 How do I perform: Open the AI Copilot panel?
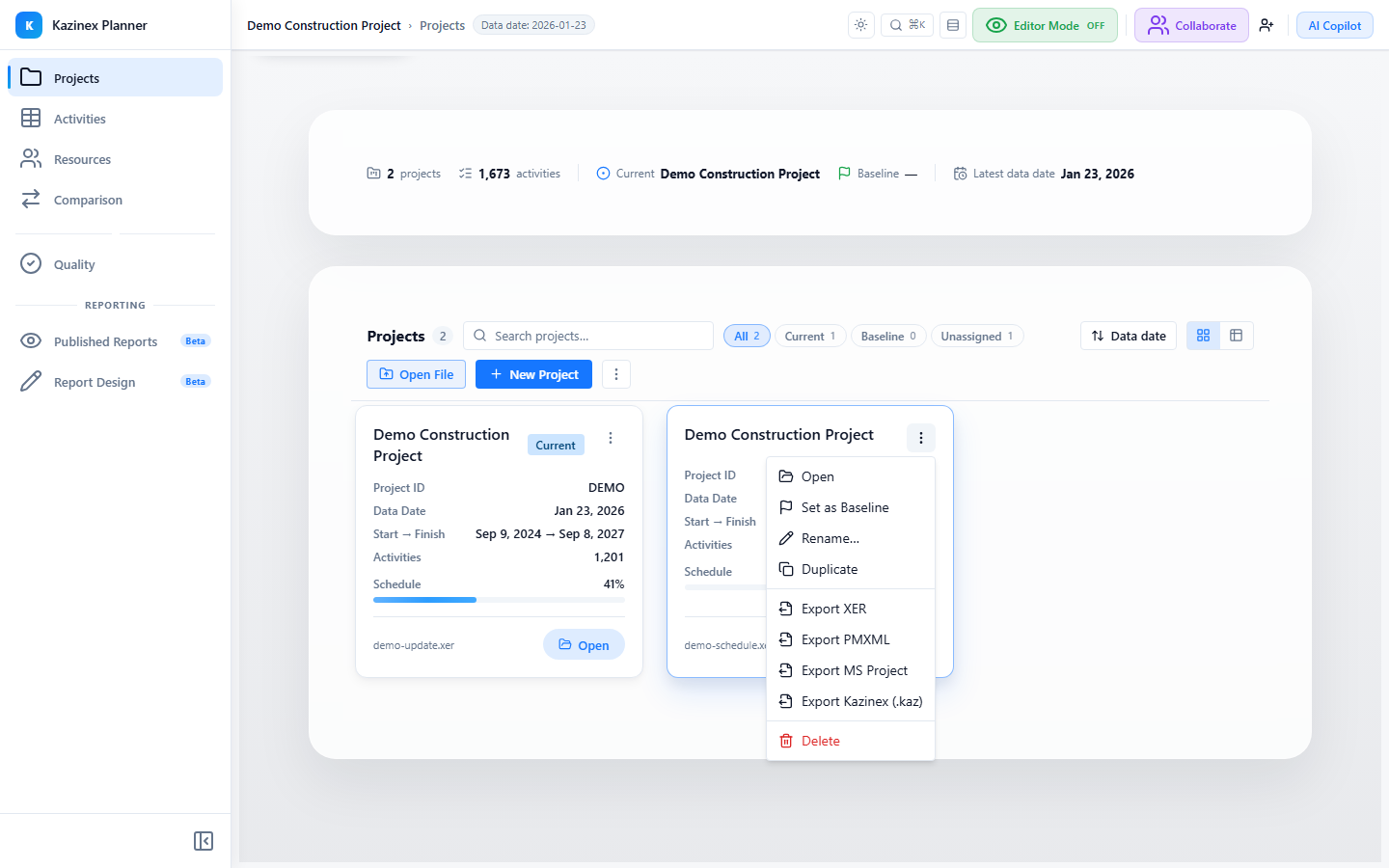1335,25
